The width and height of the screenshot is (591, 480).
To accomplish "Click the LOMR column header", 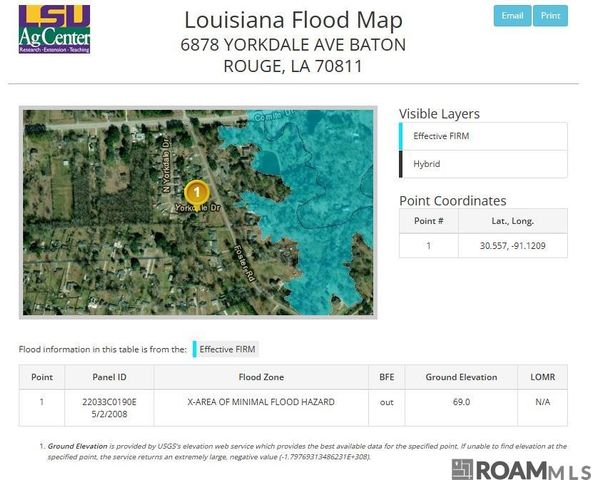I will (x=543, y=377).
